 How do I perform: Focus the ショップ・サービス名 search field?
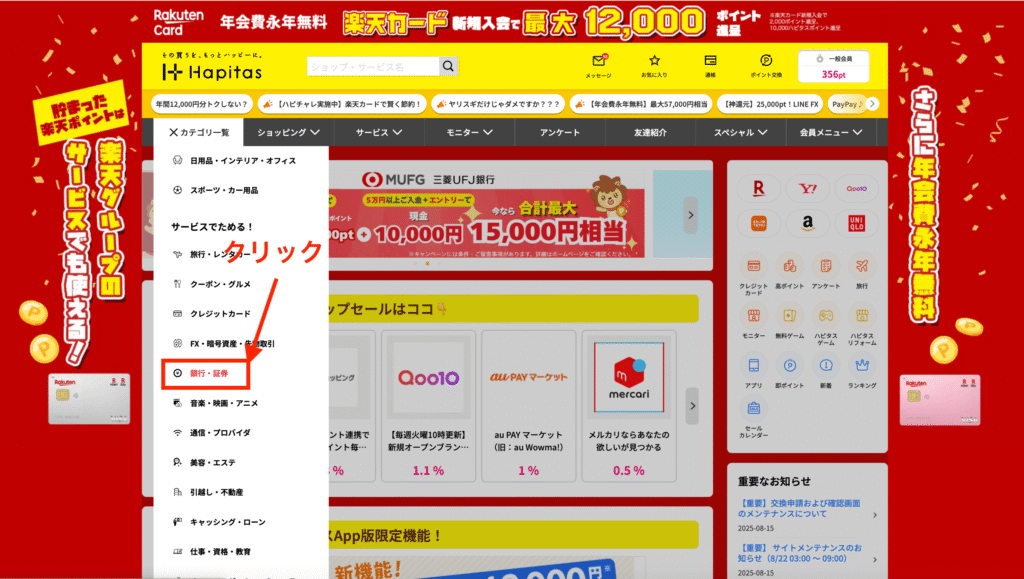tap(373, 66)
